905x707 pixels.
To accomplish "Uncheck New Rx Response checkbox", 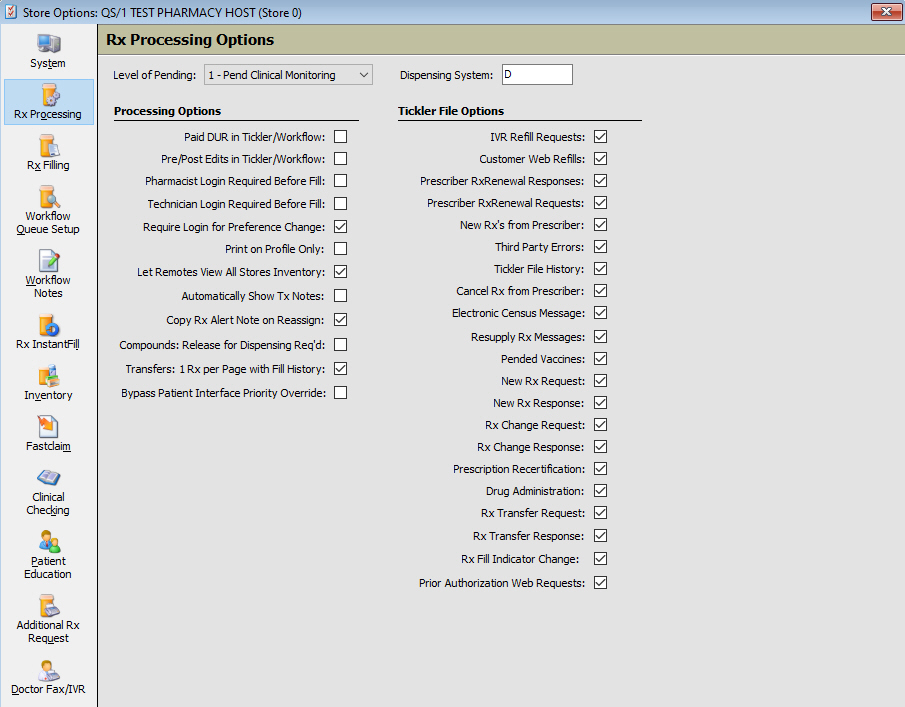I will 600,403.
